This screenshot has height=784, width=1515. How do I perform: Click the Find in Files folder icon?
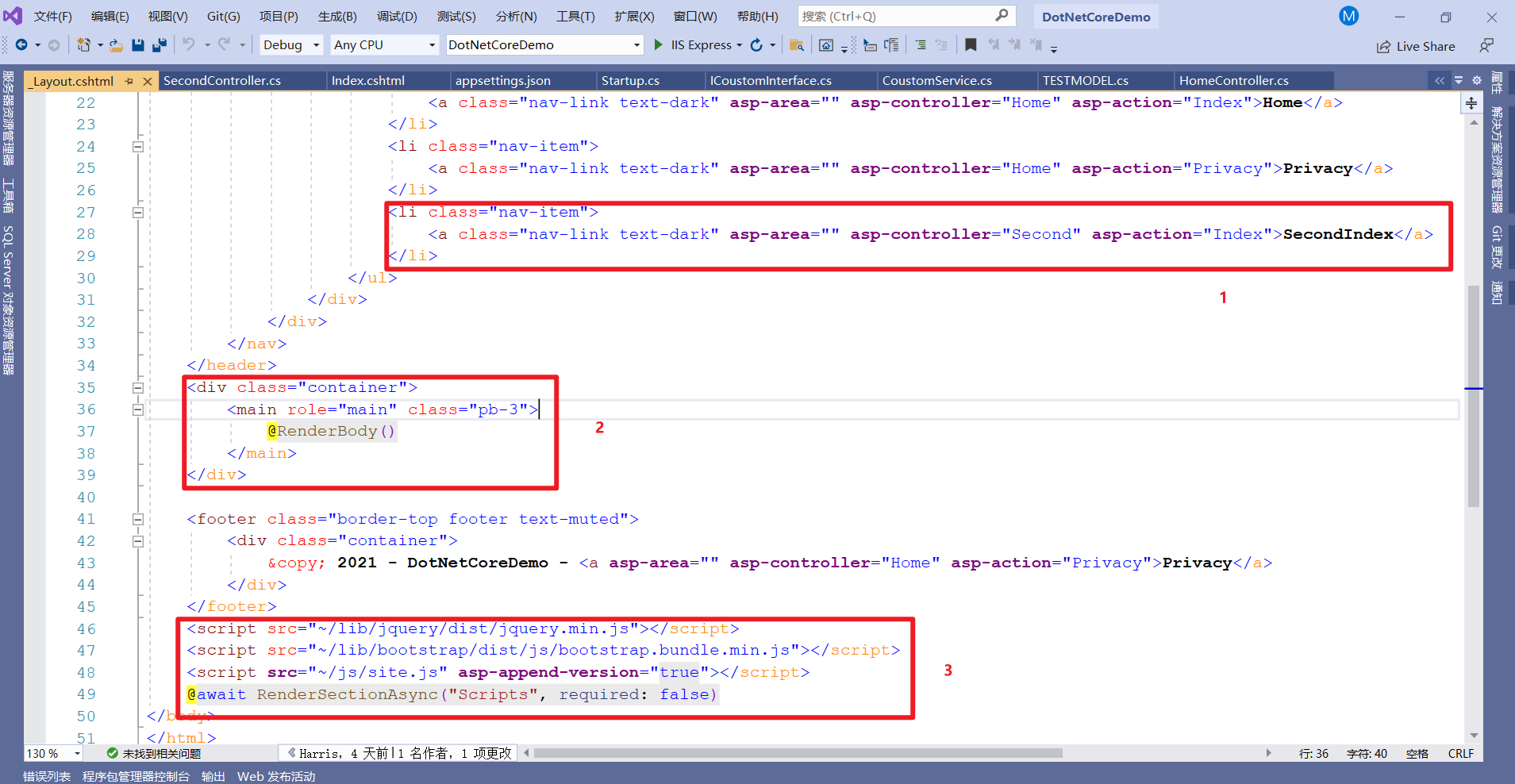tap(797, 45)
